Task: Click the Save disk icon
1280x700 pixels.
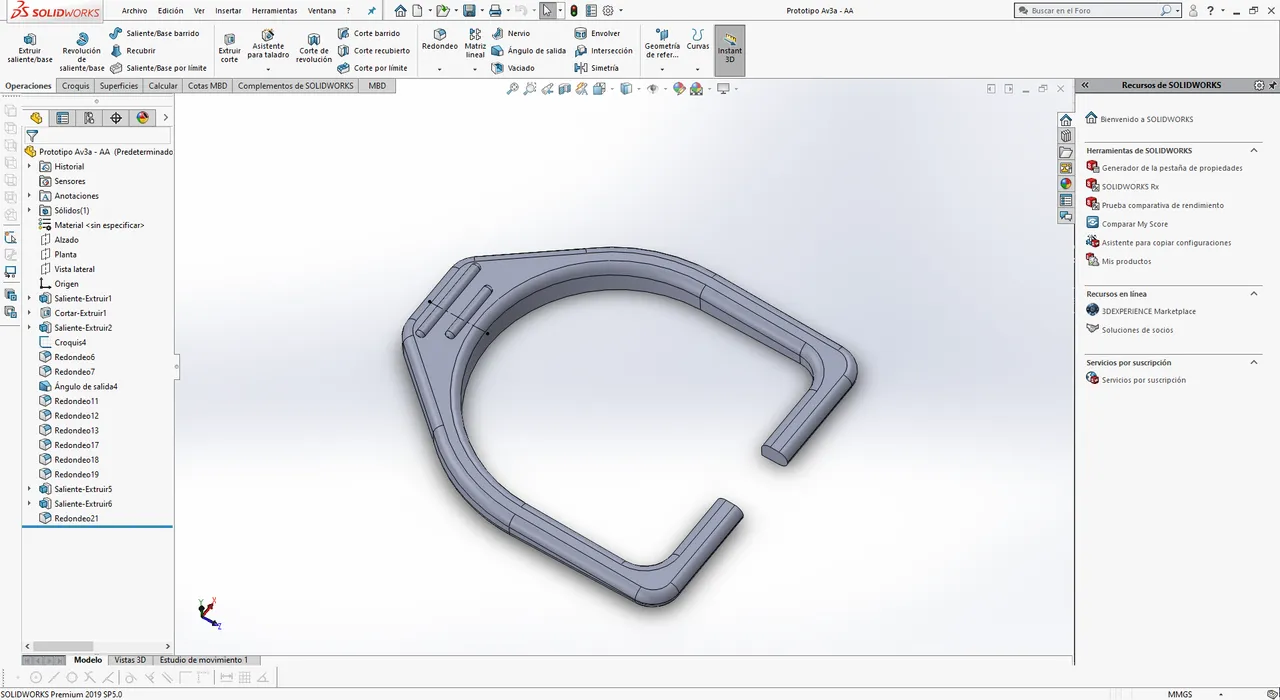Action: (x=468, y=11)
